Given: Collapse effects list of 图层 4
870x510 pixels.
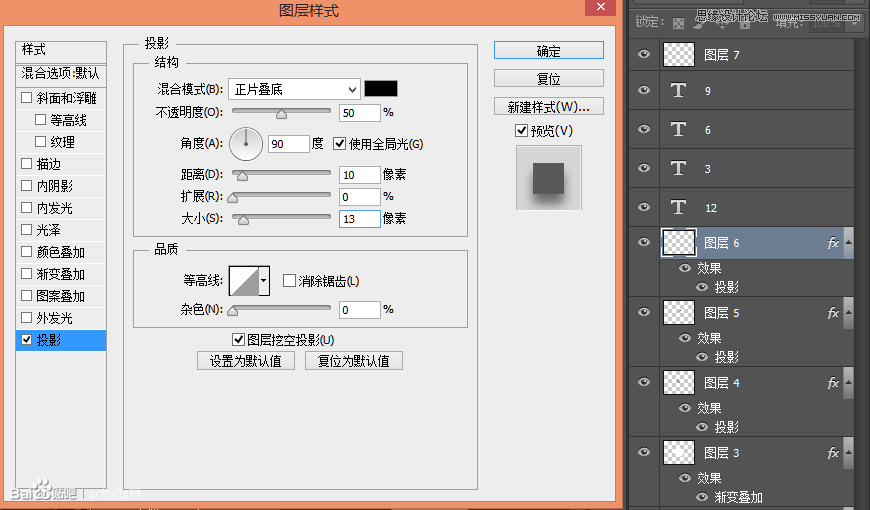Looking at the screenshot, I should coord(848,382).
